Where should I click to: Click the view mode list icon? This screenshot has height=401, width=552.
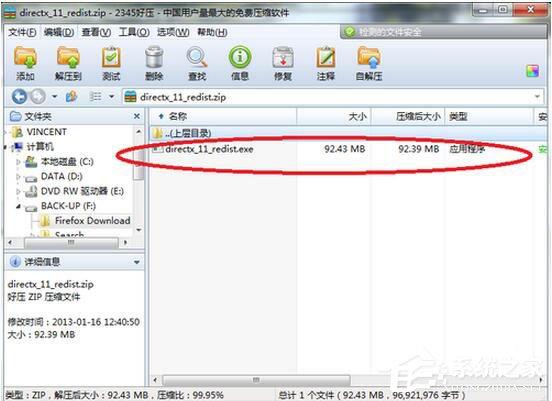tap(95, 96)
